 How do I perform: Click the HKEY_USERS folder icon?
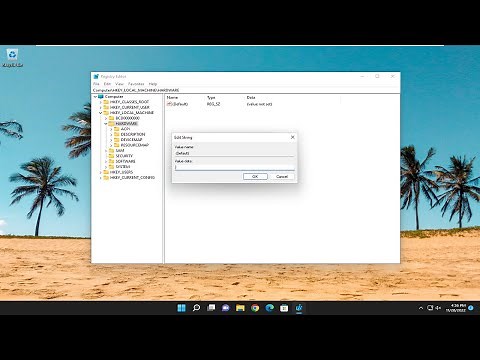[106, 172]
